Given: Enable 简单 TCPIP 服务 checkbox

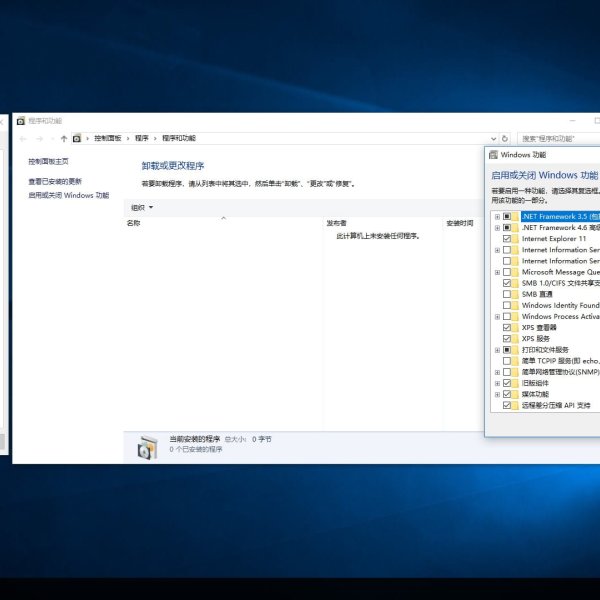Looking at the screenshot, I should point(507,361).
